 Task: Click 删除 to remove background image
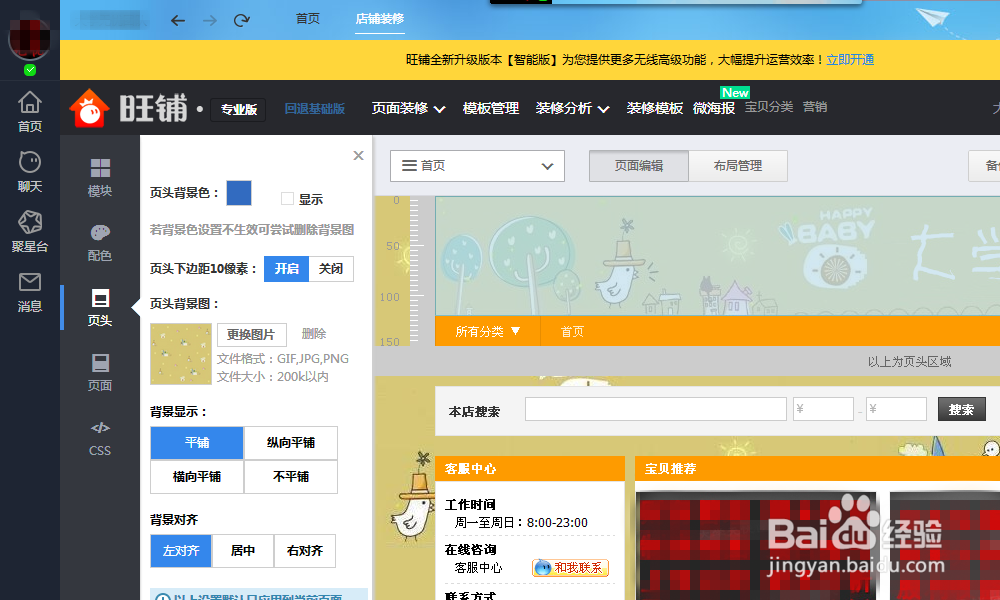point(313,333)
